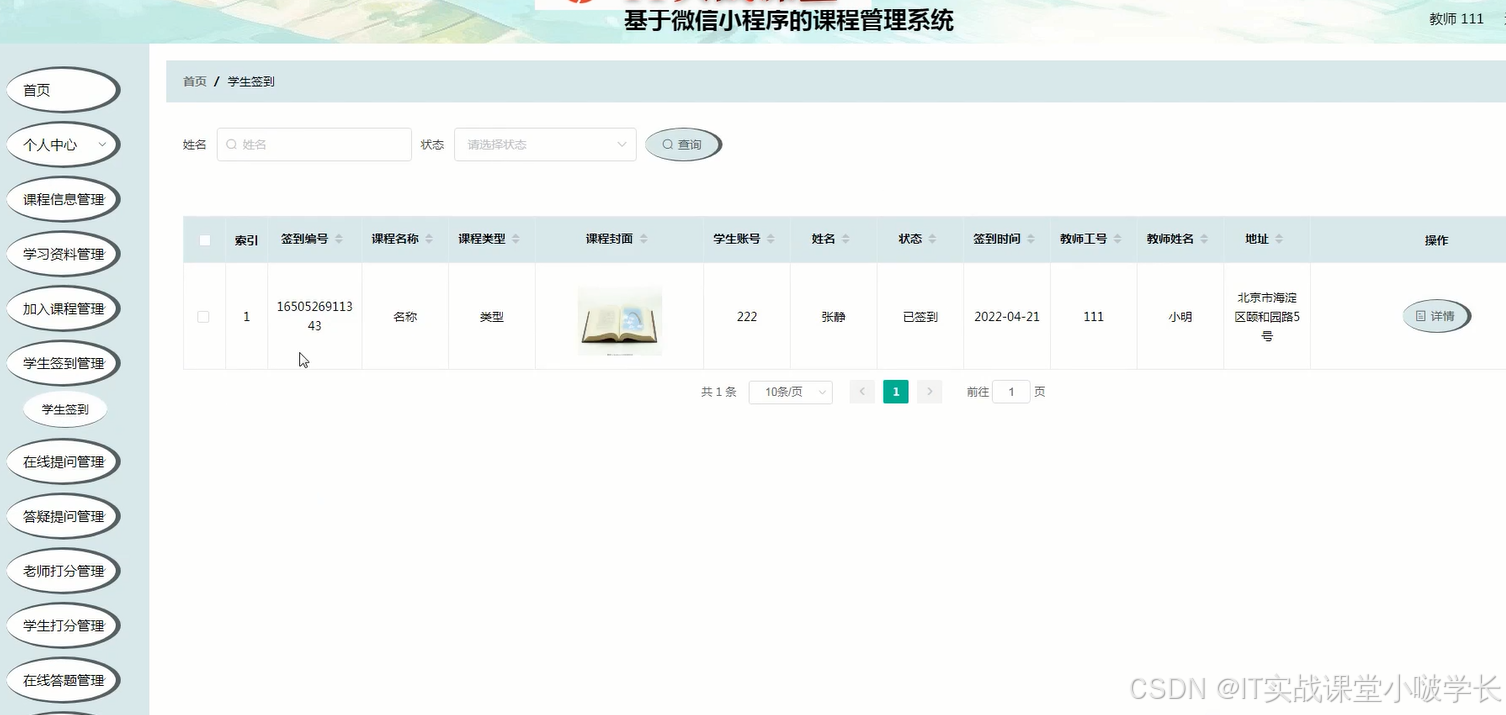Image resolution: width=1506 pixels, height=715 pixels.
Task: Open 在线答题管理 menu
Action: tap(63, 680)
